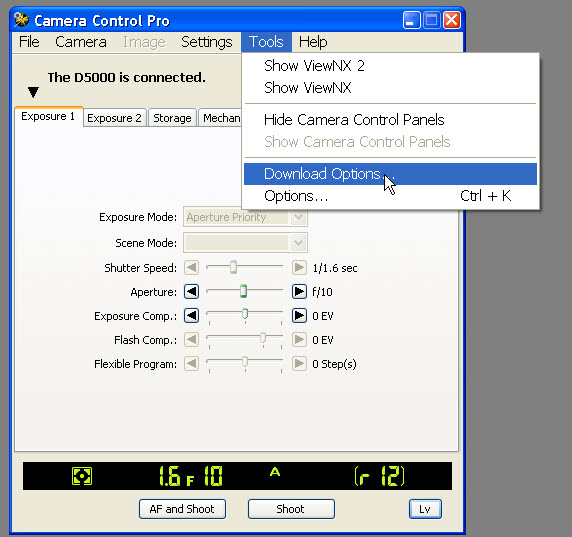Switch to the Exposure 2 tab
The image size is (572, 537).
click(x=114, y=118)
